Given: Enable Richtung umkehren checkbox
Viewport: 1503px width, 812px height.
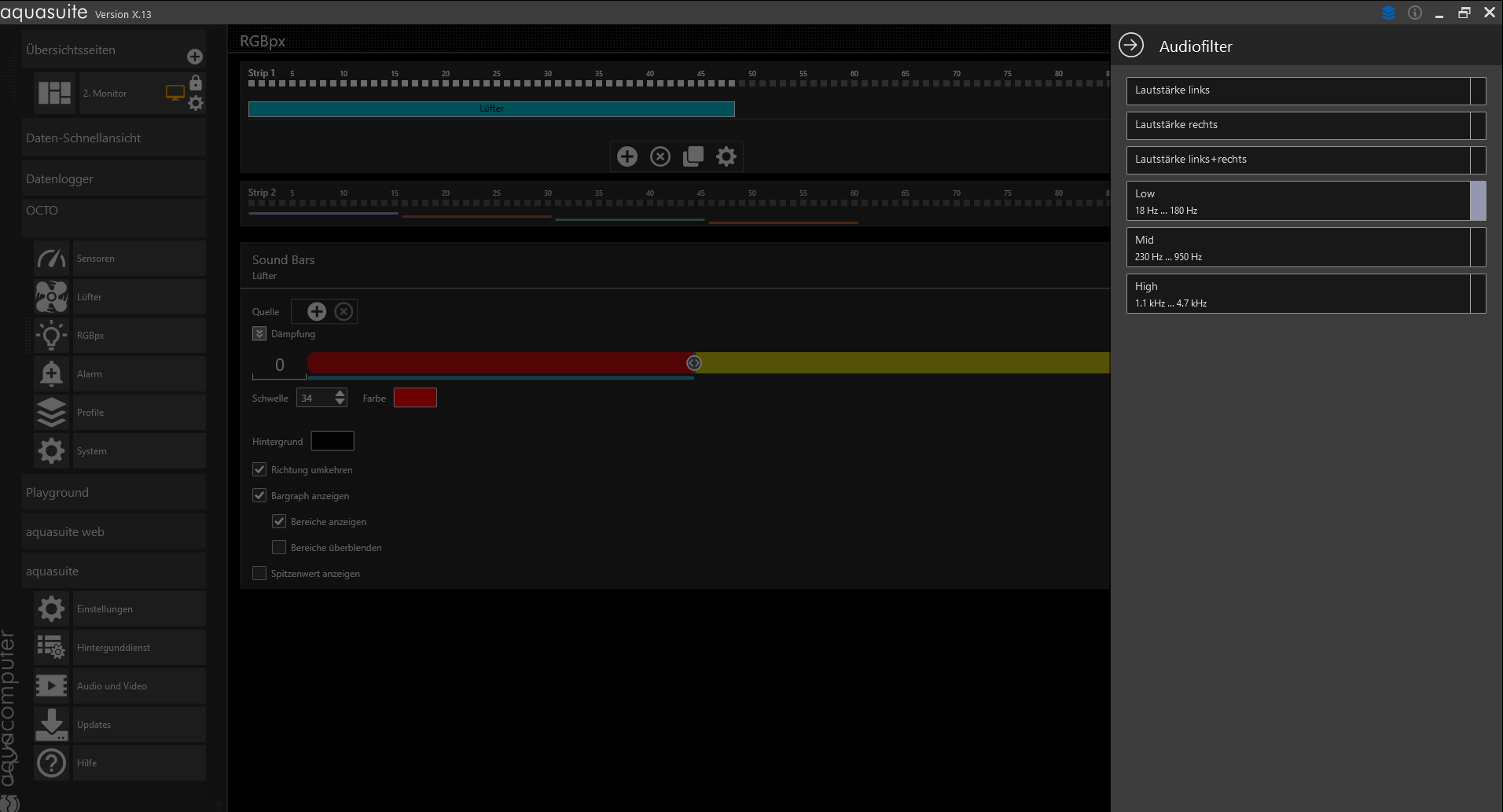Looking at the screenshot, I should [259, 470].
